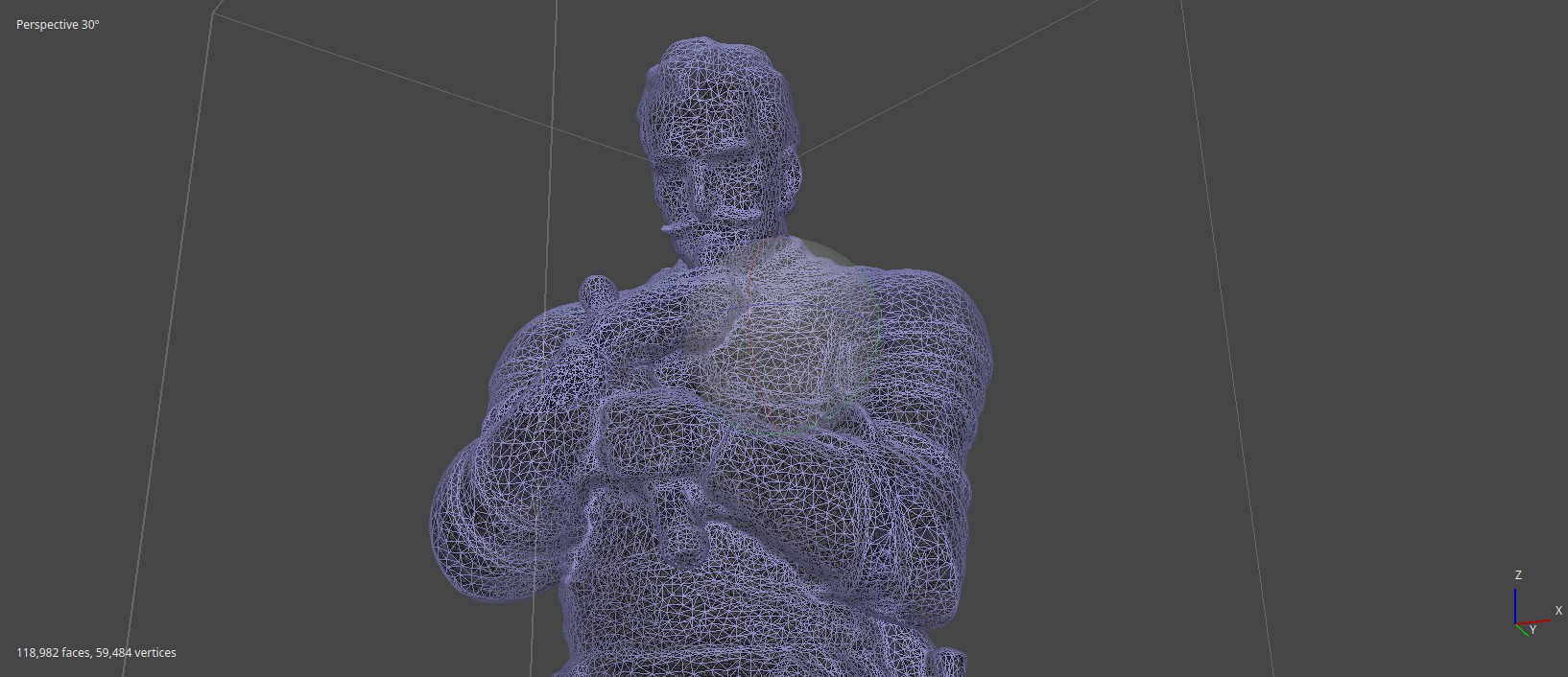Viewport: 1568px width, 677px height.
Task: Click the faces and vertices count text
Action: 96,653
